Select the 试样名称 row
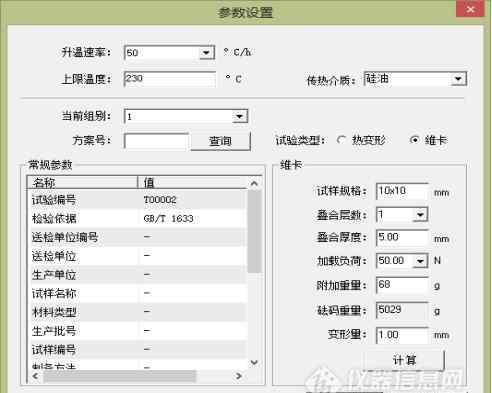The width and height of the screenshot is (492, 393). coord(137,293)
